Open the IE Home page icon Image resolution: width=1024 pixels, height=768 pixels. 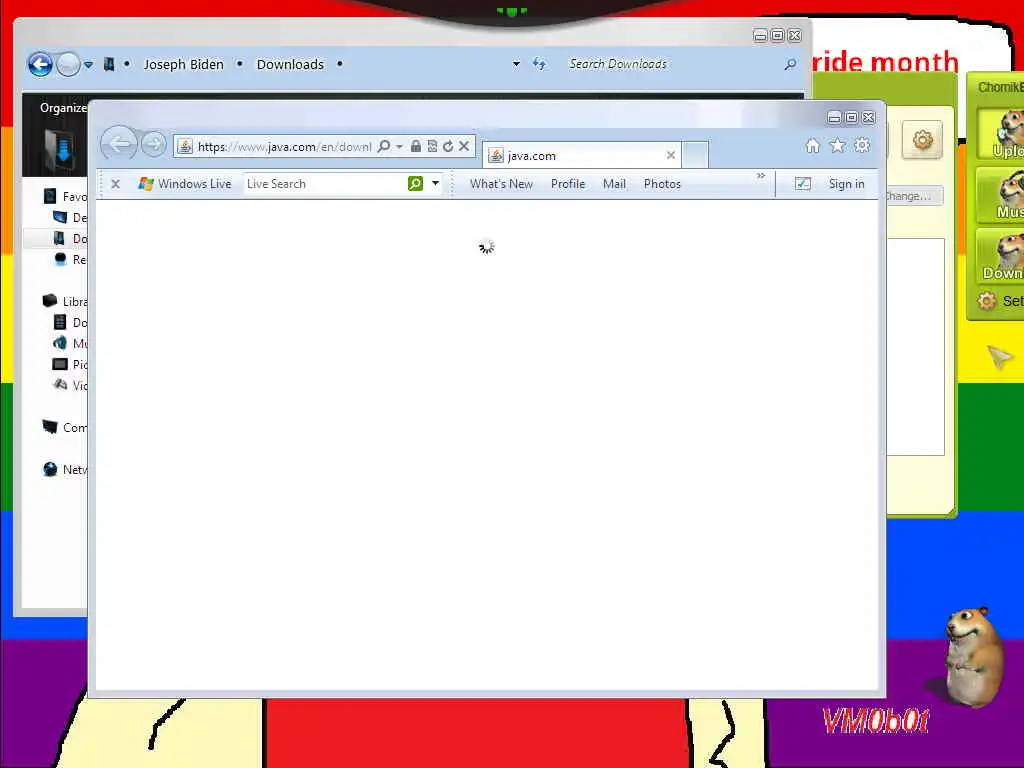tap(812, 146)
